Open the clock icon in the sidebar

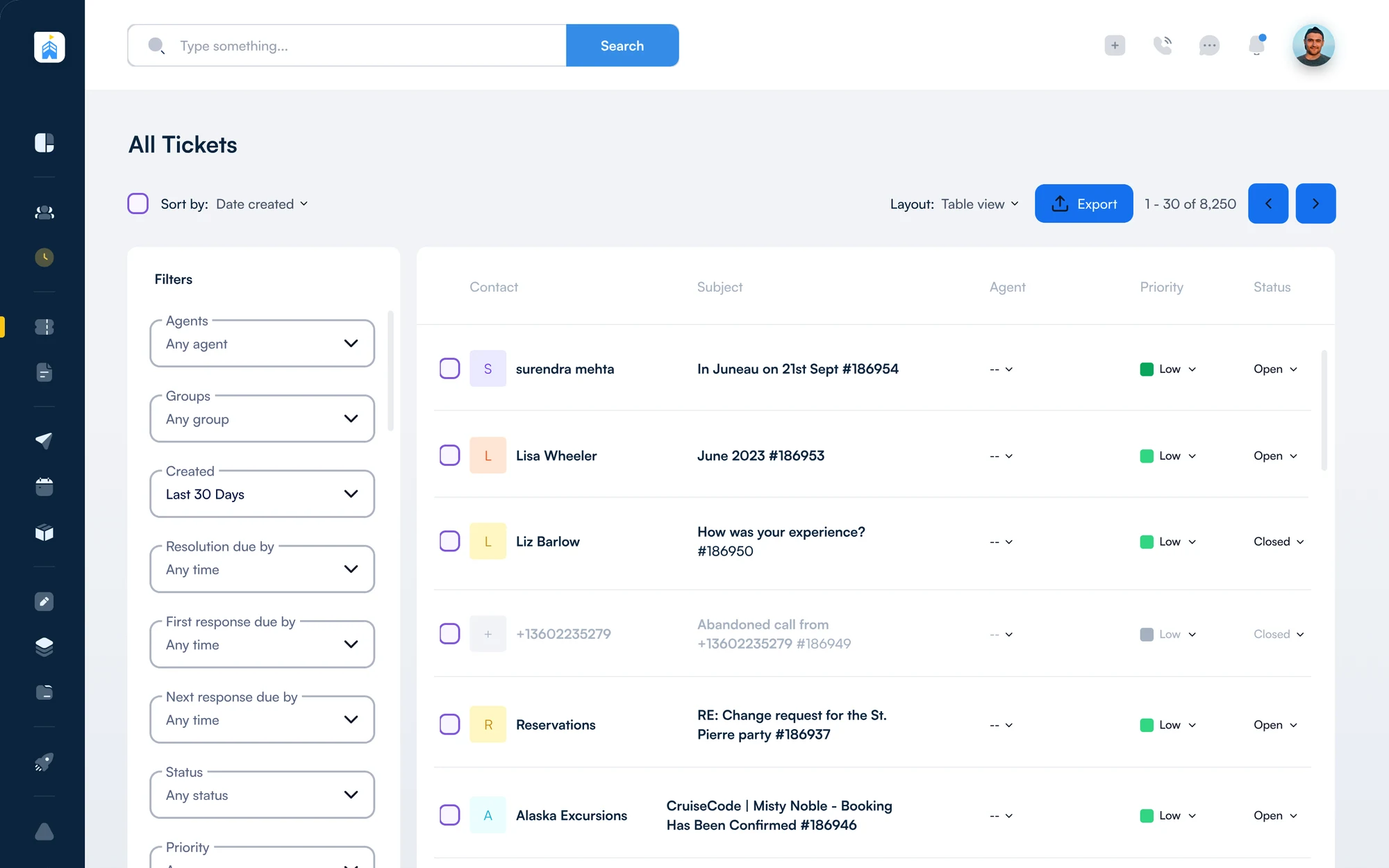click(44, 258)
